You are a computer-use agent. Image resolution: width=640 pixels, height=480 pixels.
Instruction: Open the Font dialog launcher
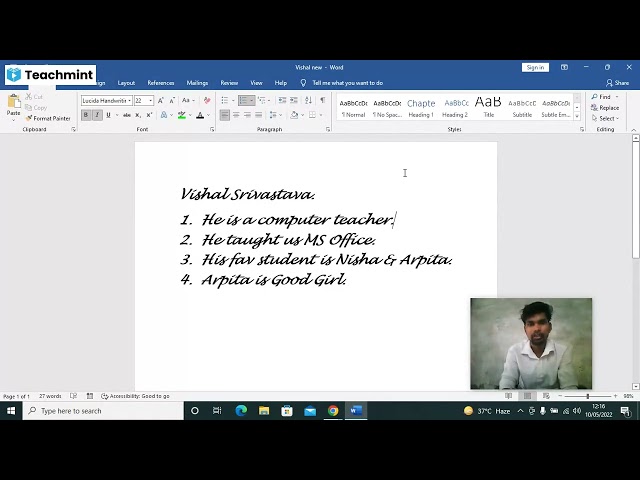click(212, 129)
